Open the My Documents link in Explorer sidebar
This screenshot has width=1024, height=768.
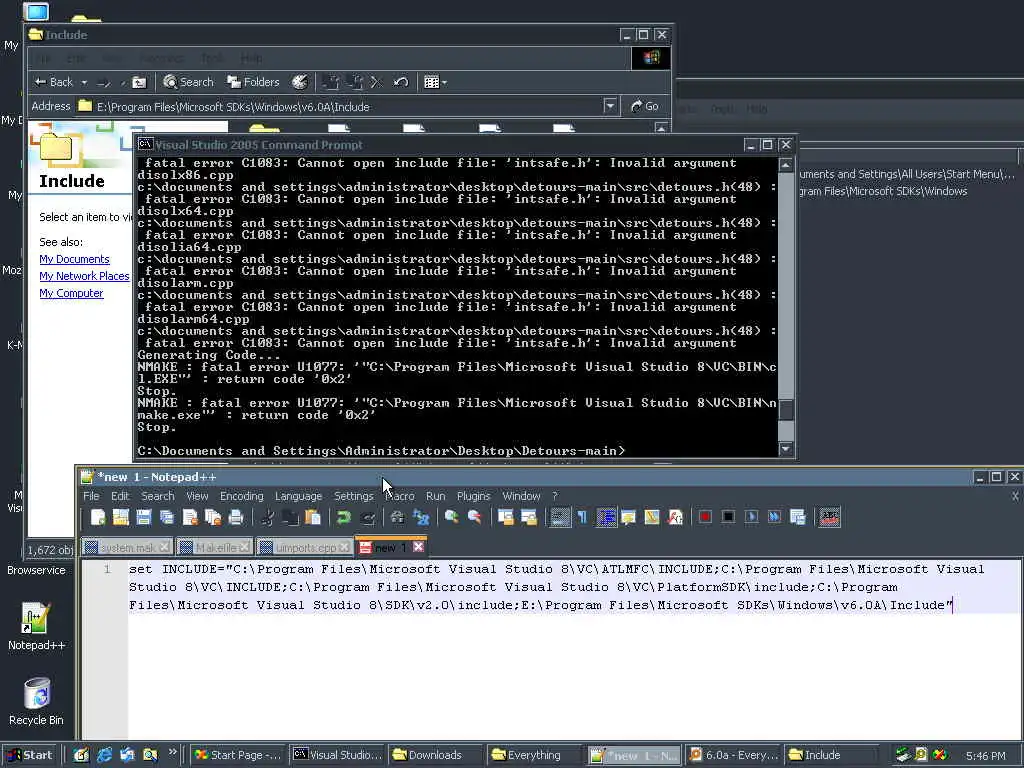(x=74, y=259)
